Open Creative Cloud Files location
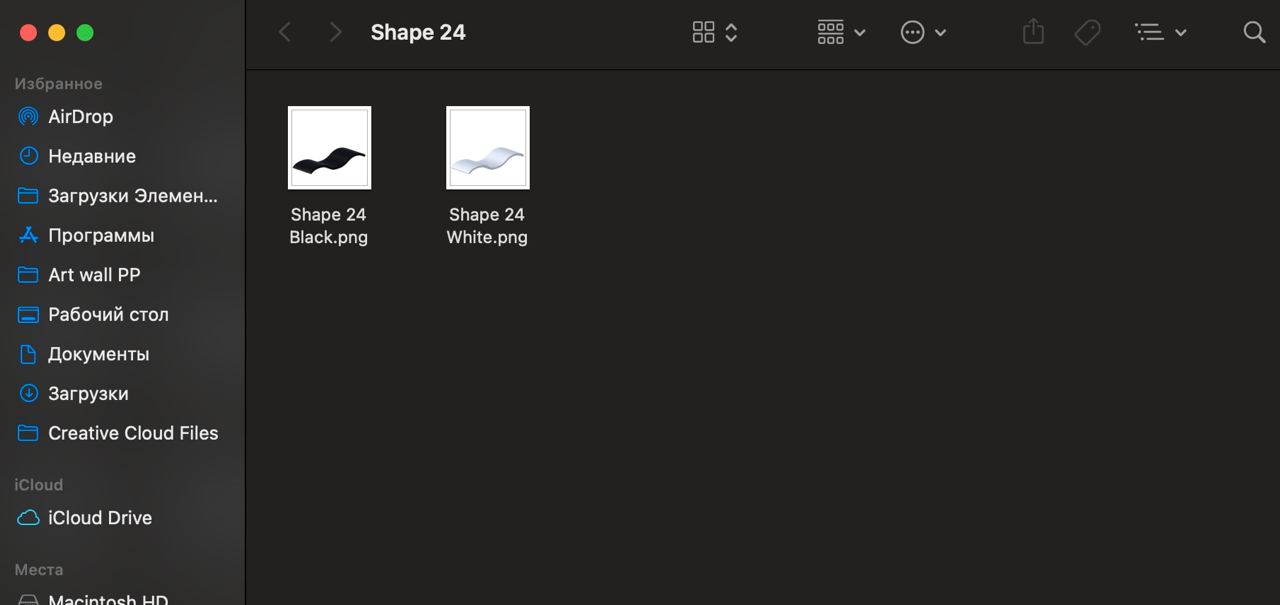1280x605 pixels. pyautogui.click(x=133, y=433)
